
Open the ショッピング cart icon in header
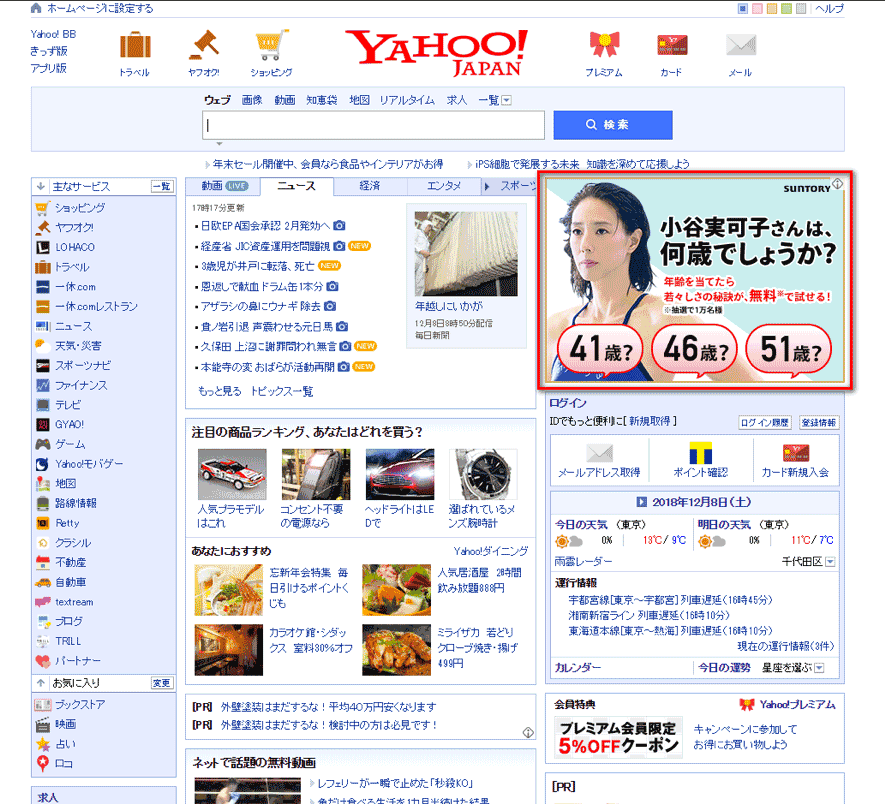[271, 46]
